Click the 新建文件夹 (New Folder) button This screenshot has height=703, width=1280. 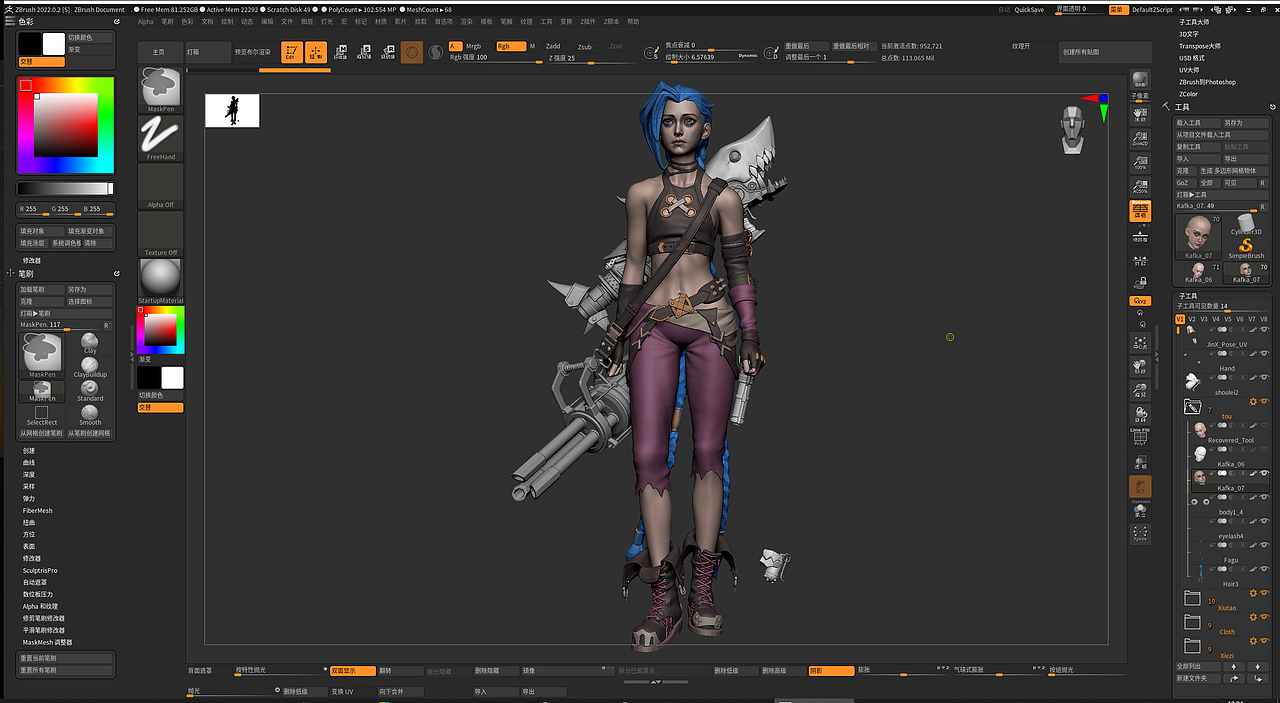click(x=1197, y=678)
